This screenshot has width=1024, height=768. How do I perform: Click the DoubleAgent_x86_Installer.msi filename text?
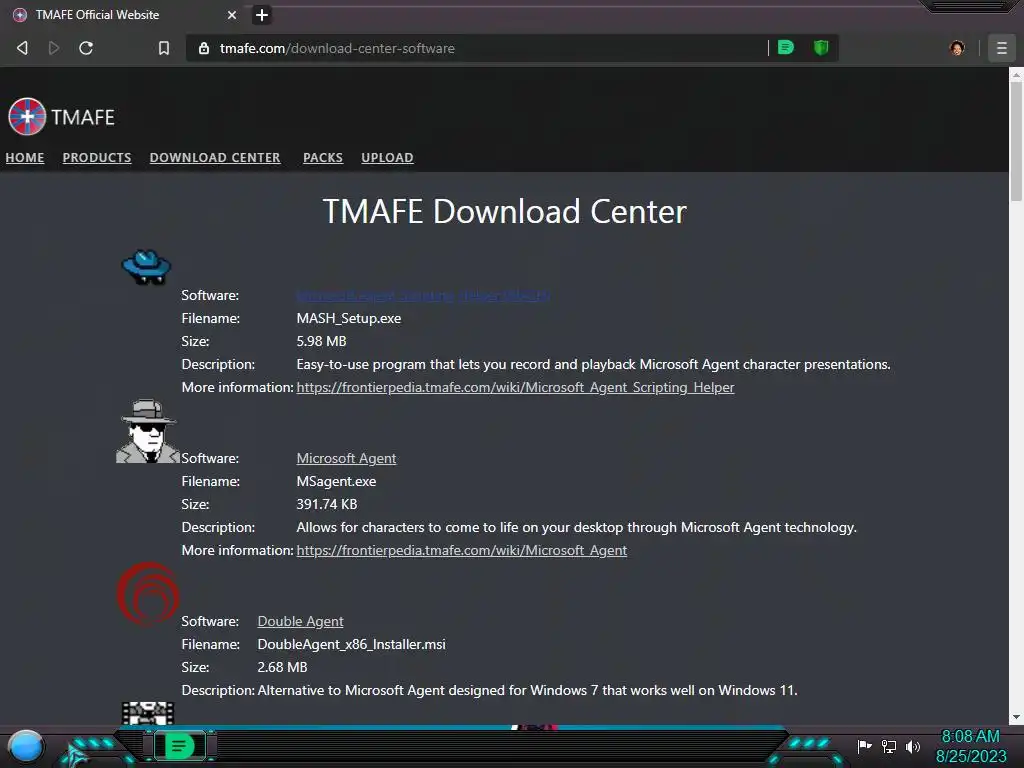351,645
